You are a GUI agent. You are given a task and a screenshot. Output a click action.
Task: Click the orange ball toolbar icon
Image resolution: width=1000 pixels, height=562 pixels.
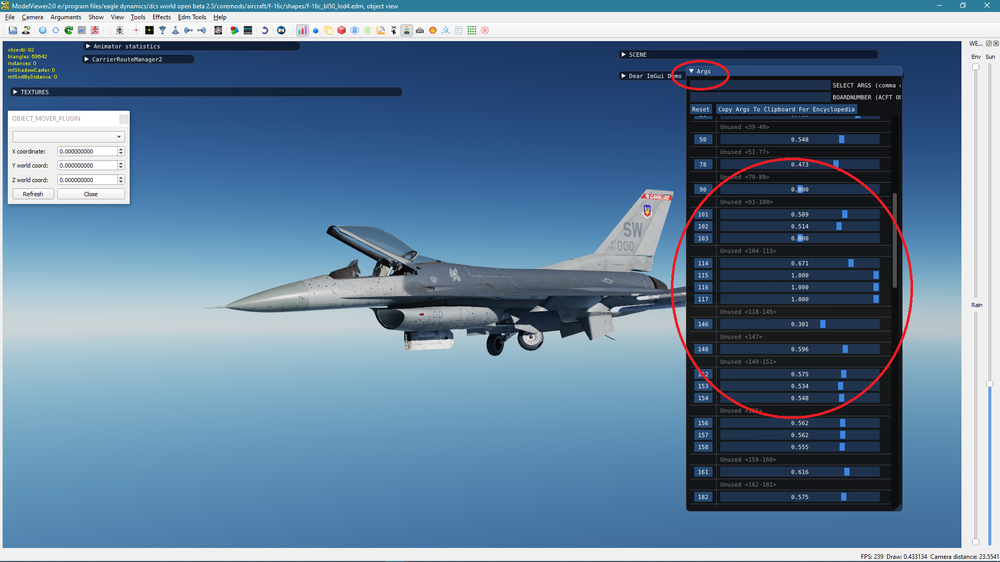(x=432, y=30)
